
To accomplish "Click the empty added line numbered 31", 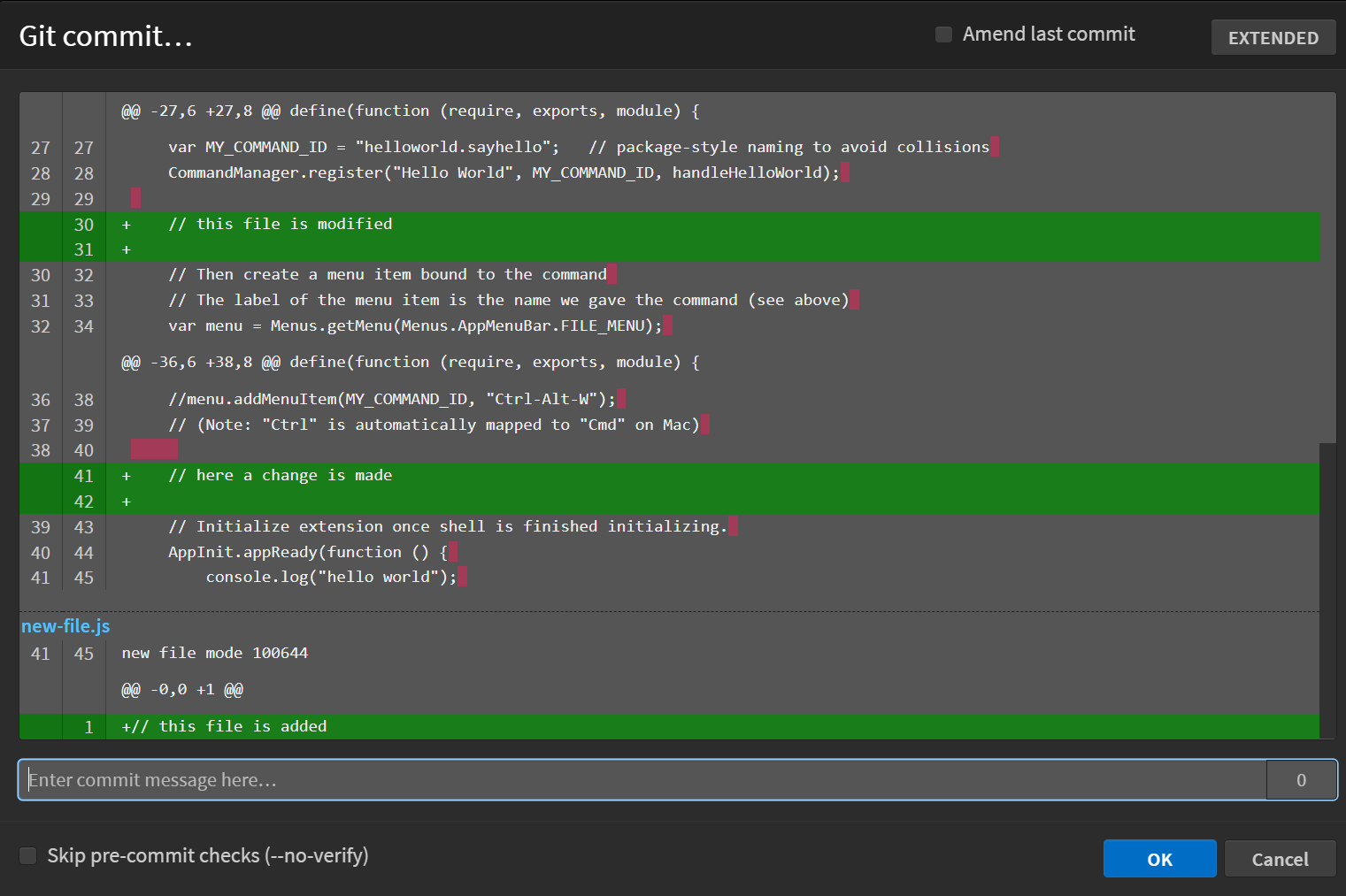I will coord(669,249).
